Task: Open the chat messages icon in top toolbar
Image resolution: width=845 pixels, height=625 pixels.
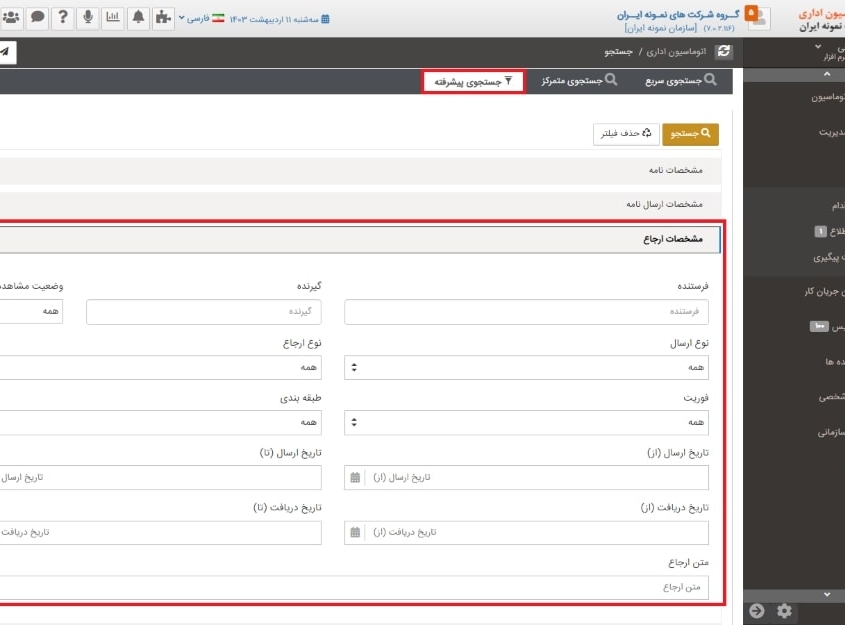Action: pyautogui.click(x=35, y=16)
